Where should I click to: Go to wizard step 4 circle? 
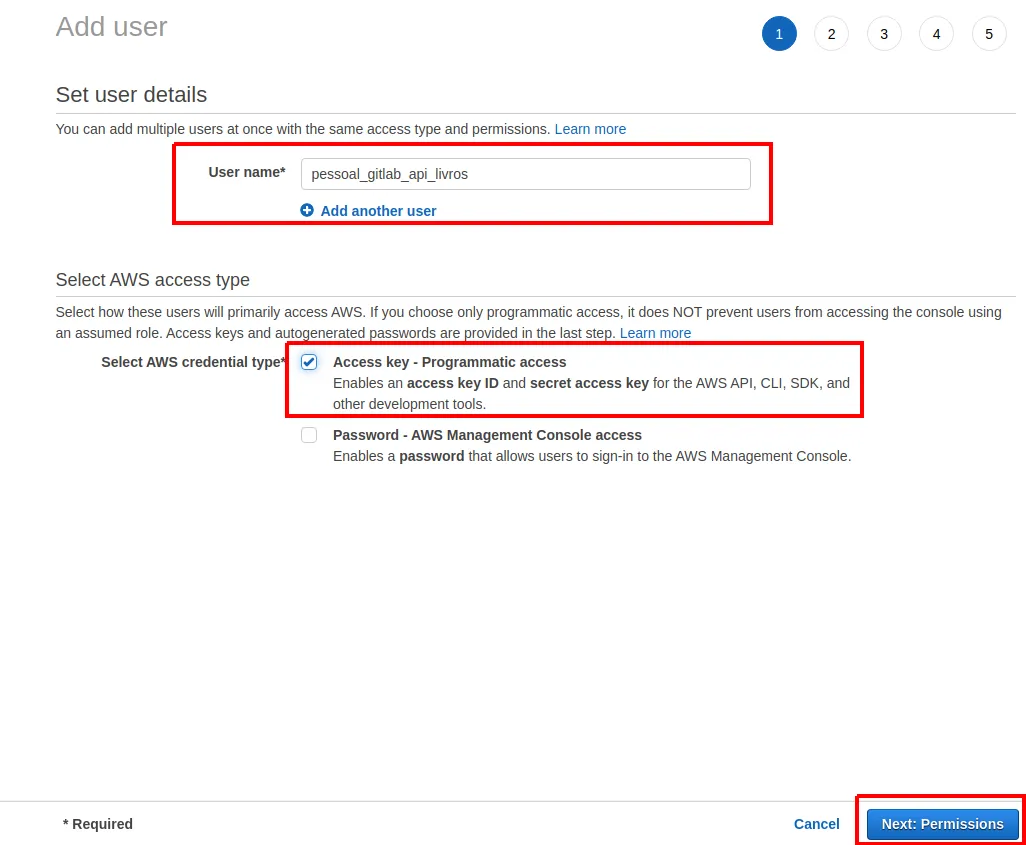[x=936, y=34]
